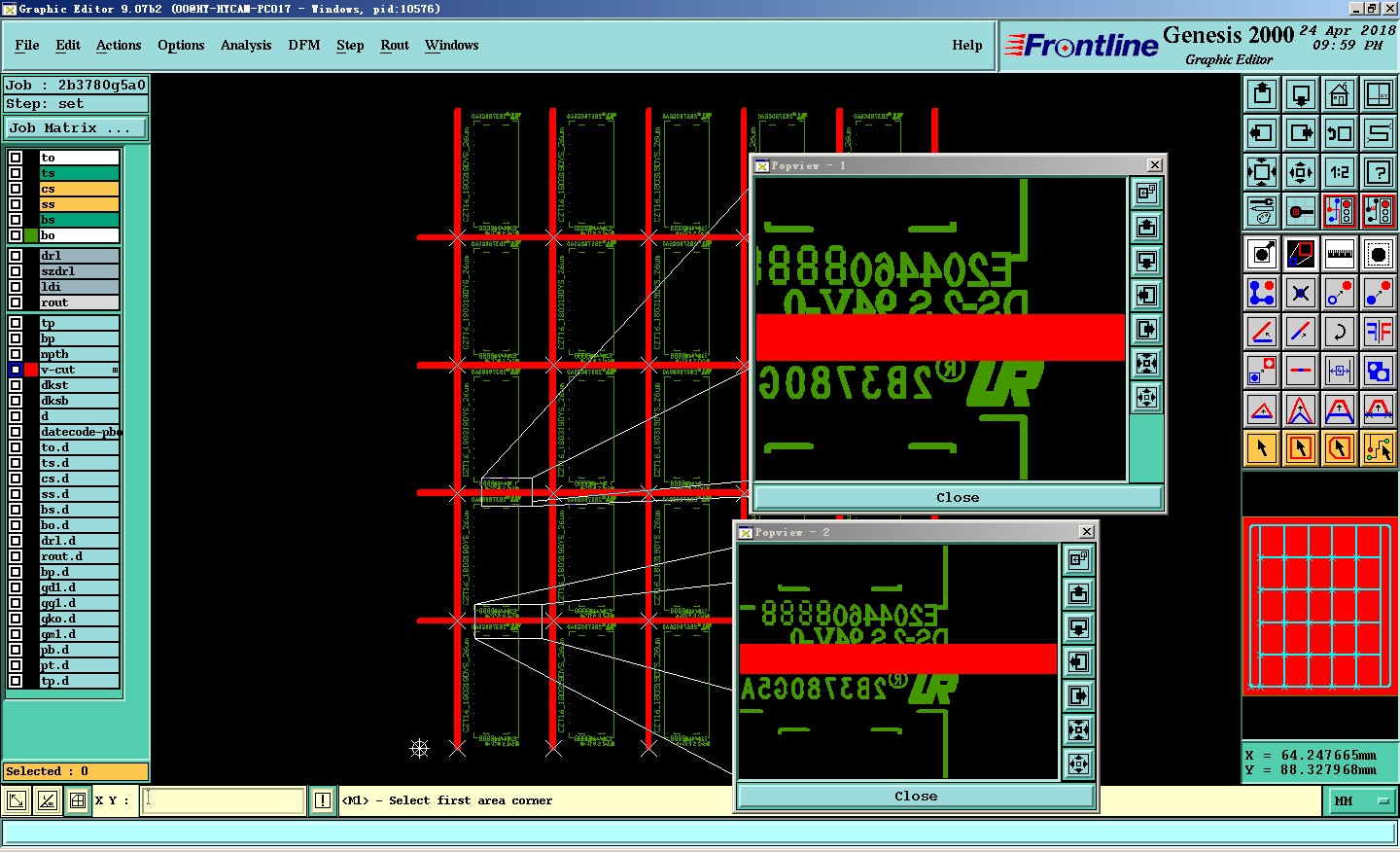Select the net selection pointer tool
This screenshot has height=852, width=1400.
pos(1379,448)
